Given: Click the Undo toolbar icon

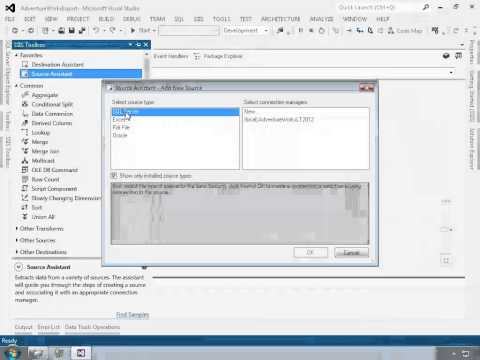Looking at the screenshot, I should (96, 30).
